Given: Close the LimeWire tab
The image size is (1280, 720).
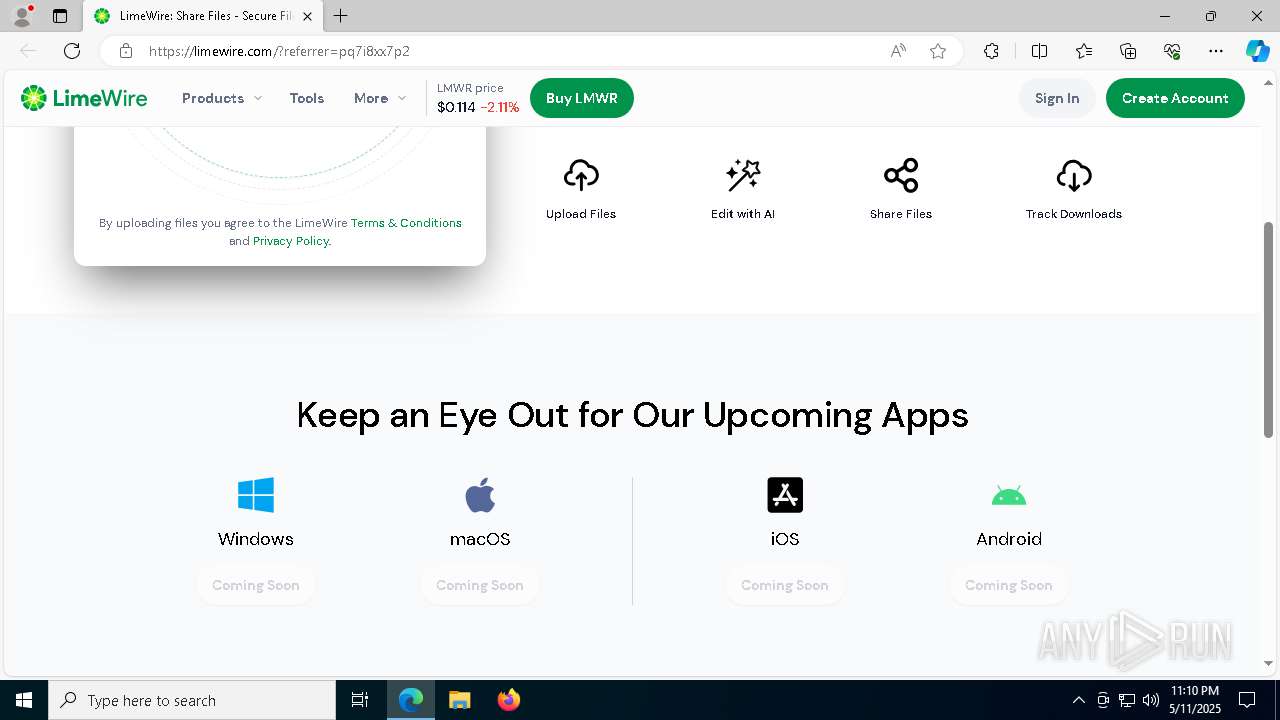Looking at the screenshot, I should [307, 16].
